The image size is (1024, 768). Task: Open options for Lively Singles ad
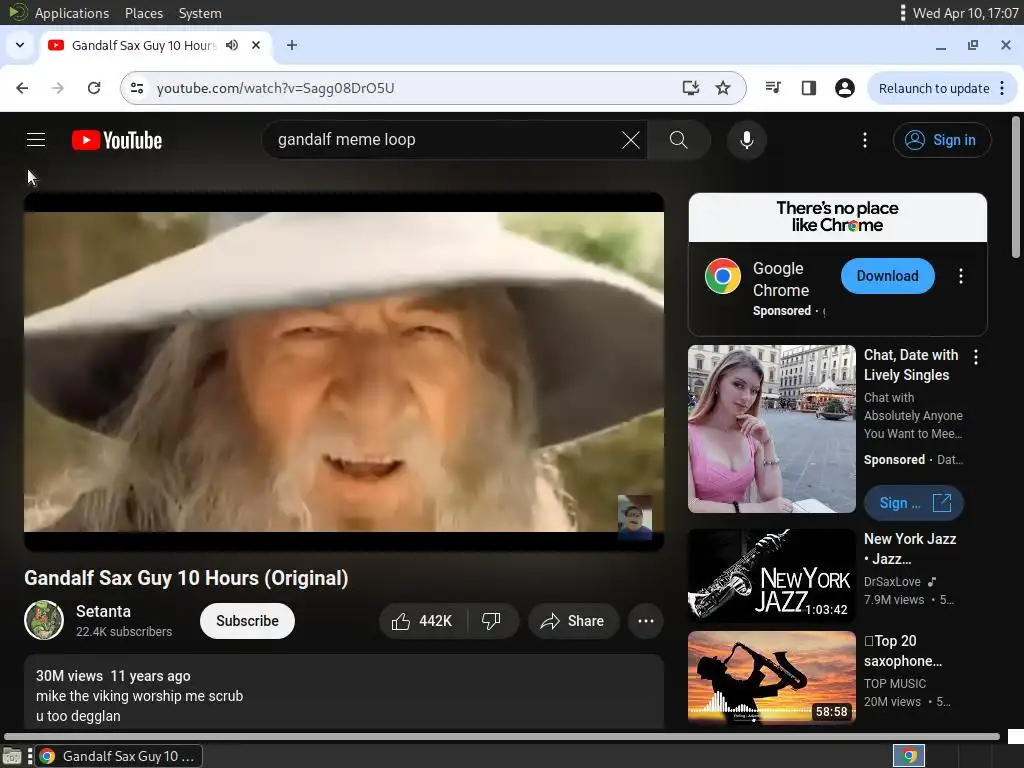976,357
